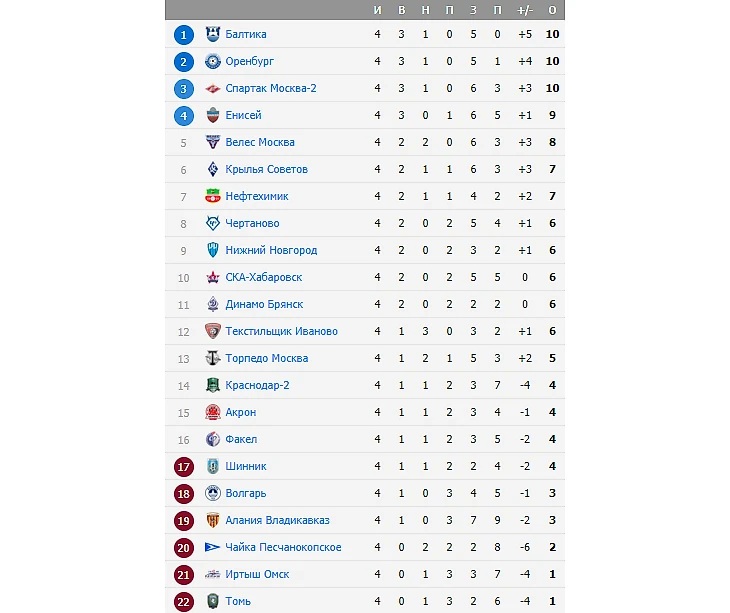Click the points column header О
Image resolution: width=730 pixels, height=613 pixels.
tap(552, 10)
